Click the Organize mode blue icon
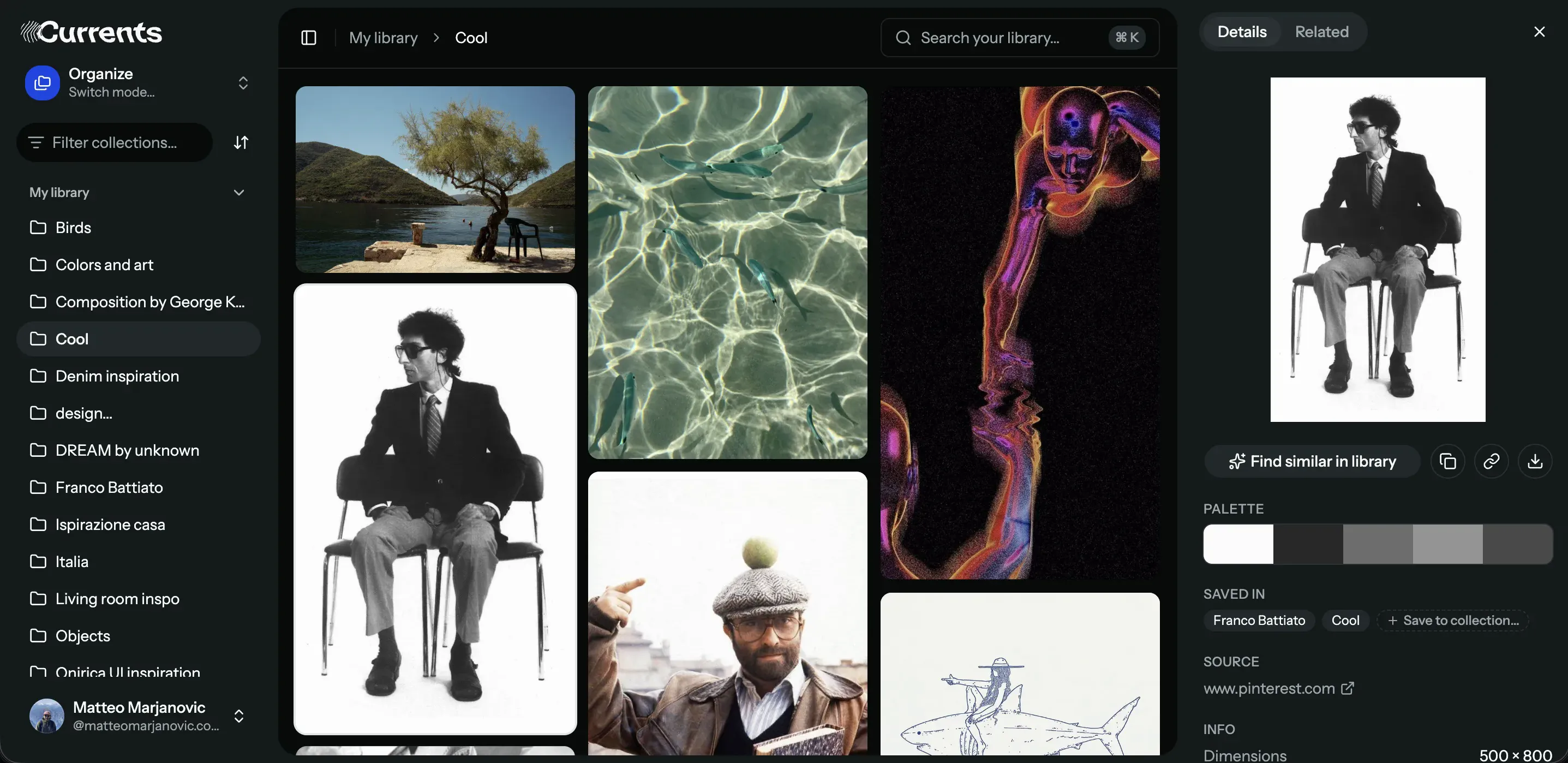Viewport: 1568px width, 763px height. pos(43,83)
